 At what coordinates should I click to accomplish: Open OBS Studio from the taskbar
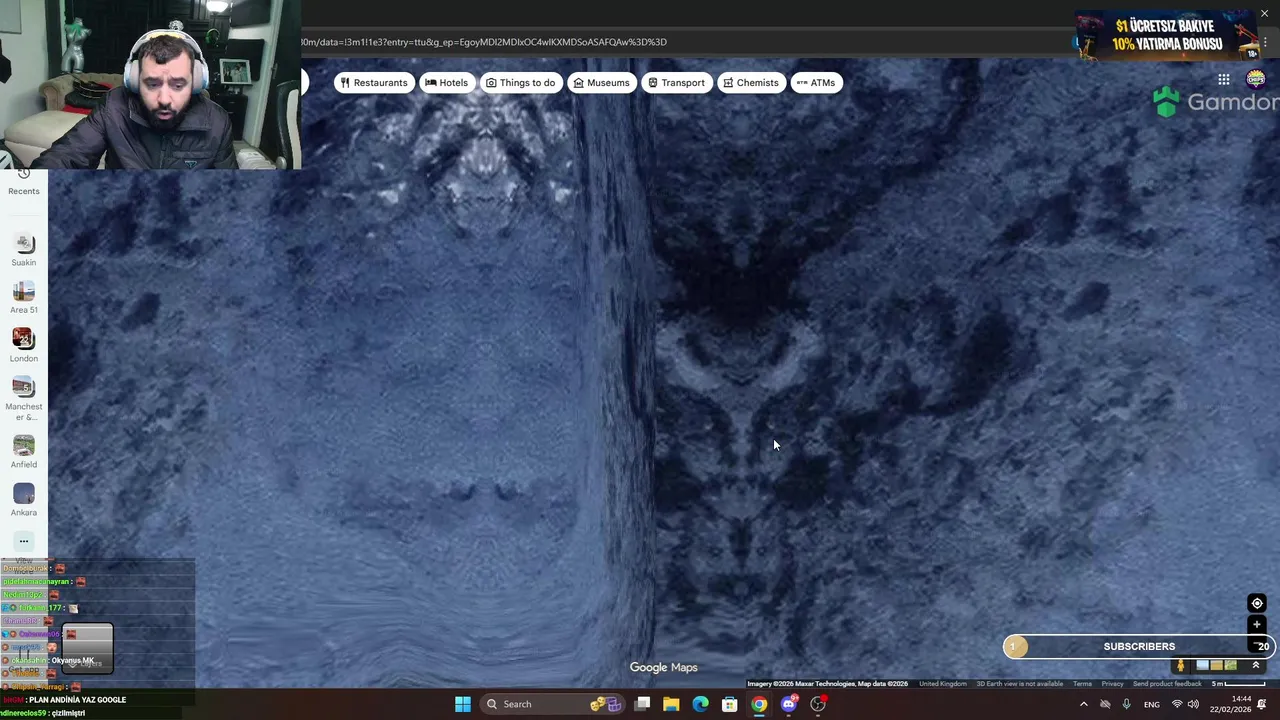(x=818, y=704)
